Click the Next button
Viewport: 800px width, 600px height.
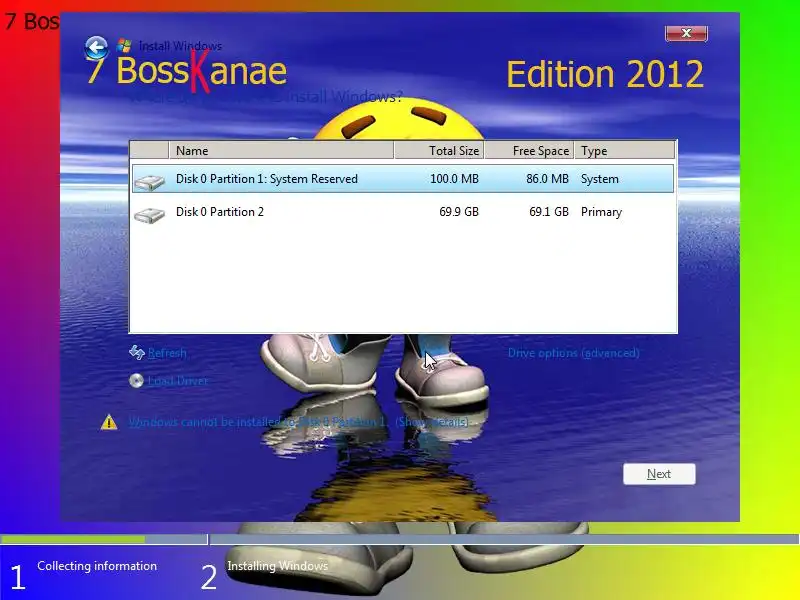click(659, 474)
